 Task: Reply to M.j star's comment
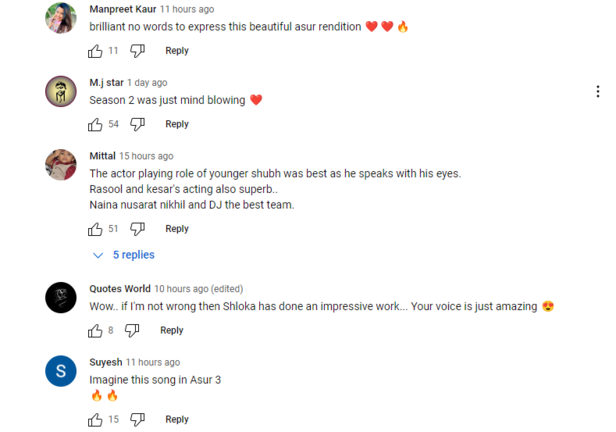tap(177, 124)
